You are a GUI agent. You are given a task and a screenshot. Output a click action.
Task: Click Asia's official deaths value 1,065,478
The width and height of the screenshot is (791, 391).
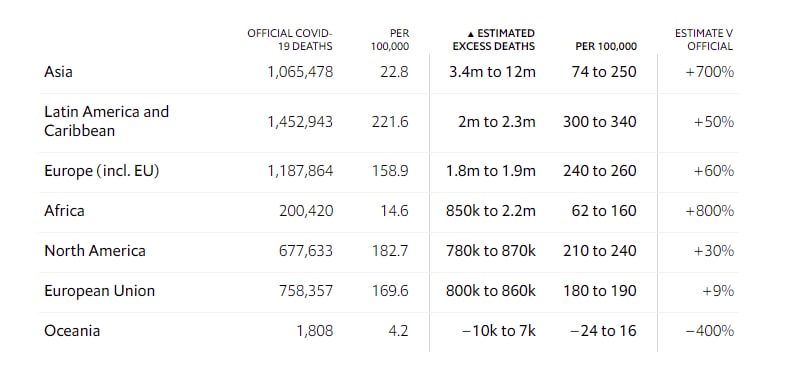coord(300,72)
